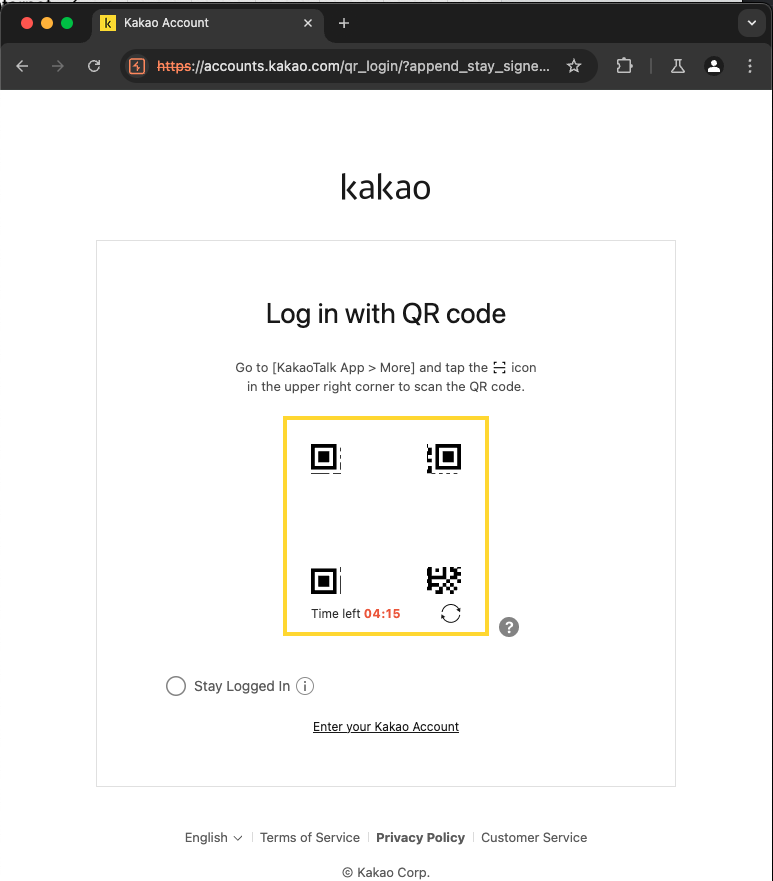Open the Terms of Service link

click(x=310, y=837)
